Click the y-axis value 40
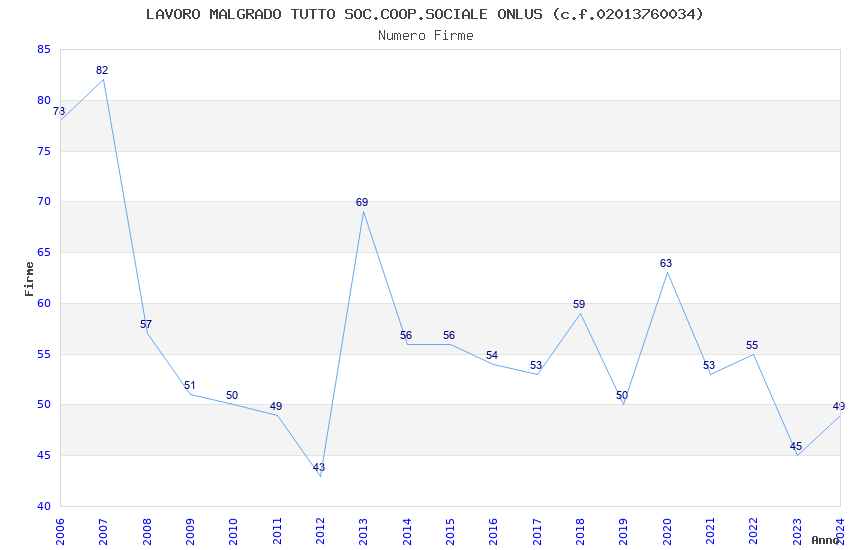 (44, 507)
